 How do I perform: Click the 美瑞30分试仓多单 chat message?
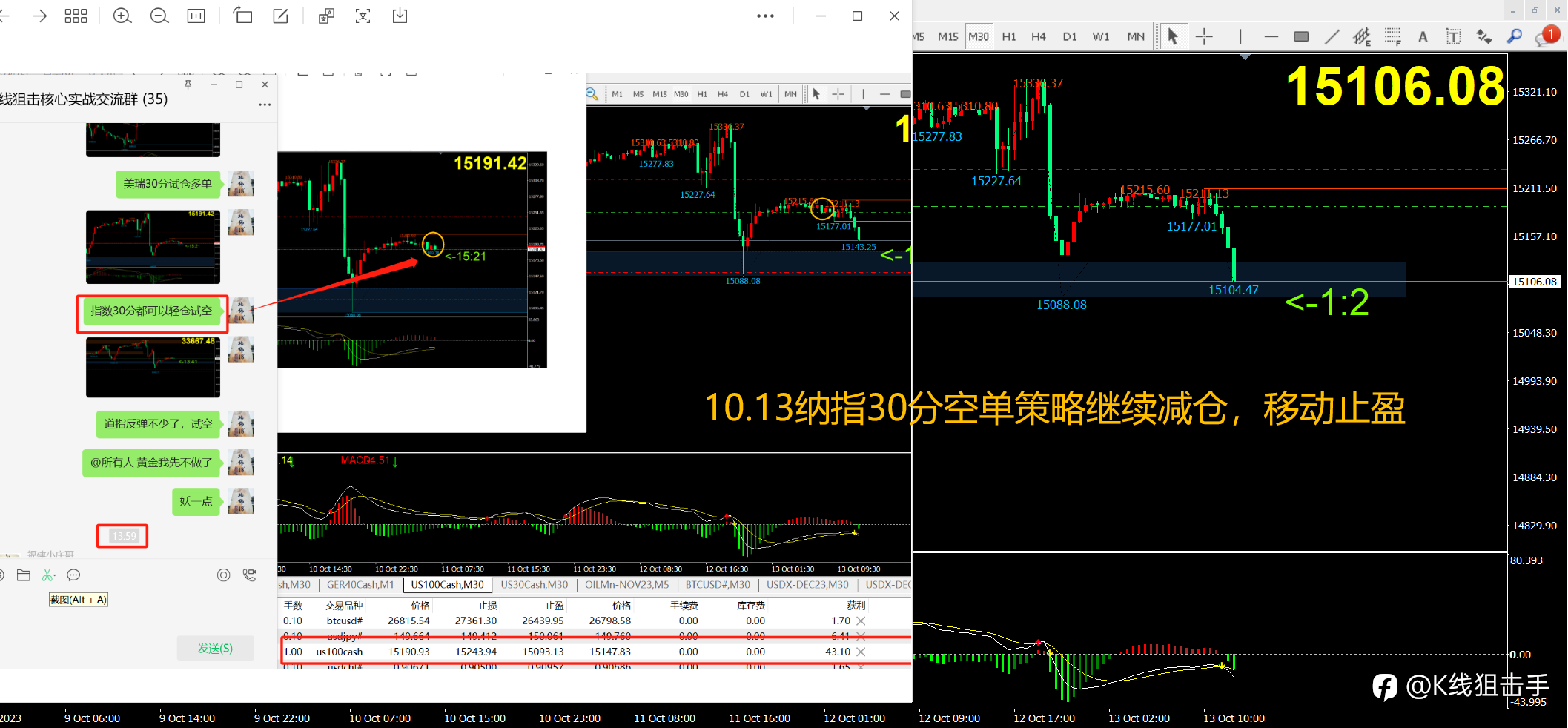point(168,184)
